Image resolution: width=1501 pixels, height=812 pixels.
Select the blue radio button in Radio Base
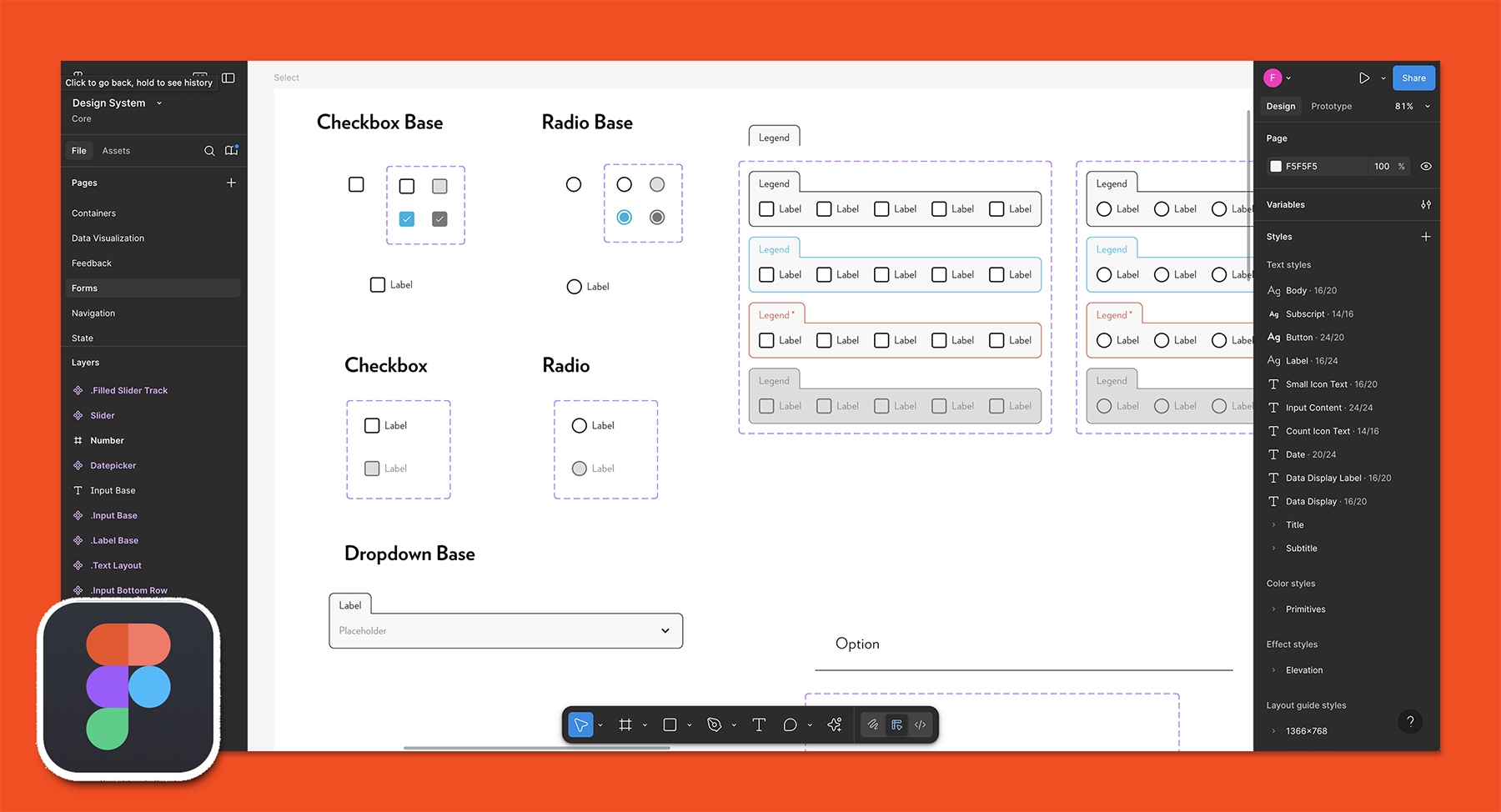pyautogui.click(x=624, y=218)
